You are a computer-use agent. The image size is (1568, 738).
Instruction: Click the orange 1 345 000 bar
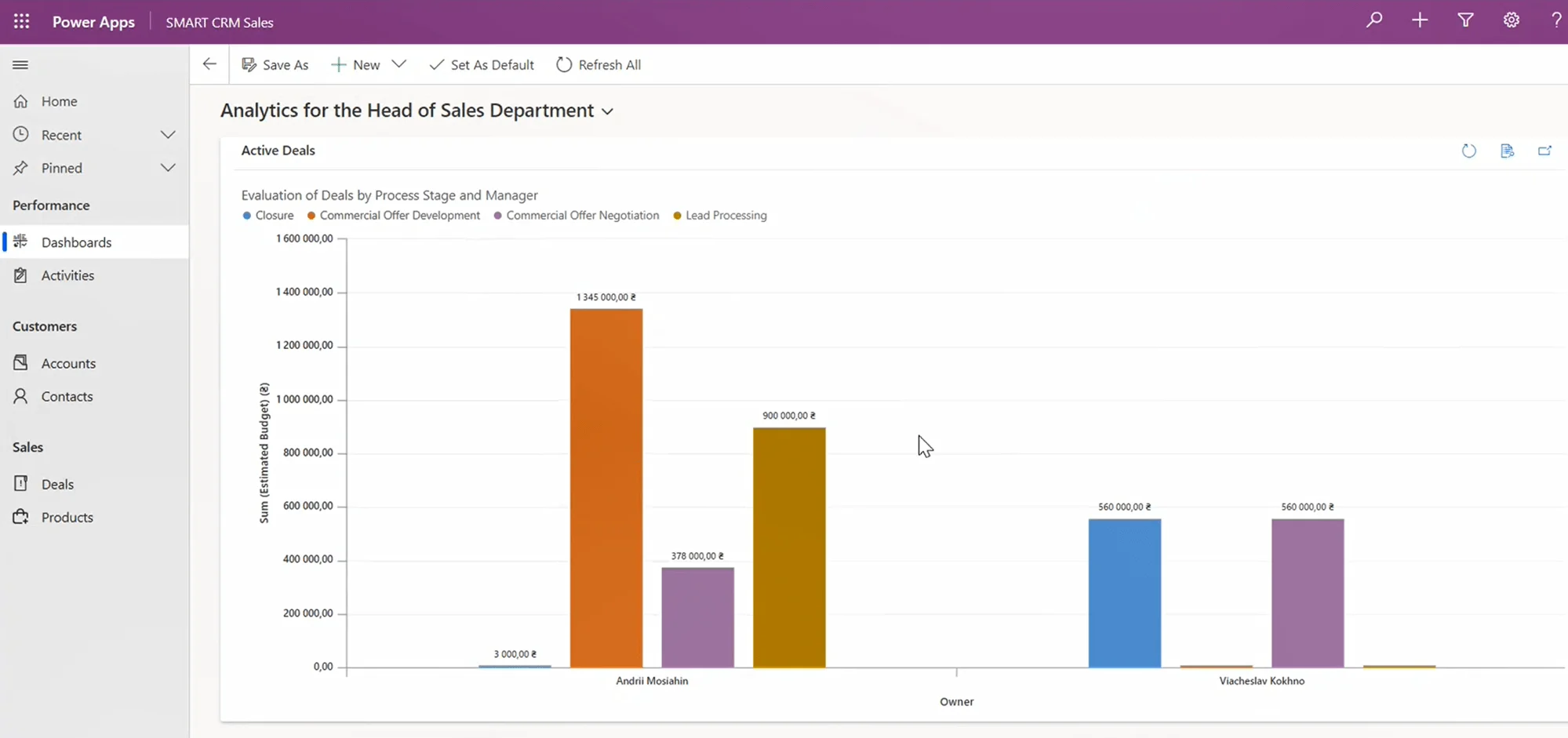point(606,486)
